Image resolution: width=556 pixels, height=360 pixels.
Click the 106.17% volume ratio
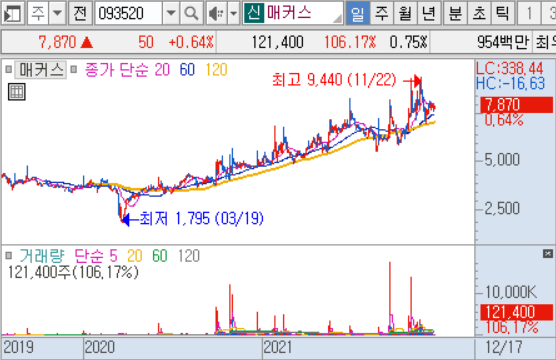[350, 42]
